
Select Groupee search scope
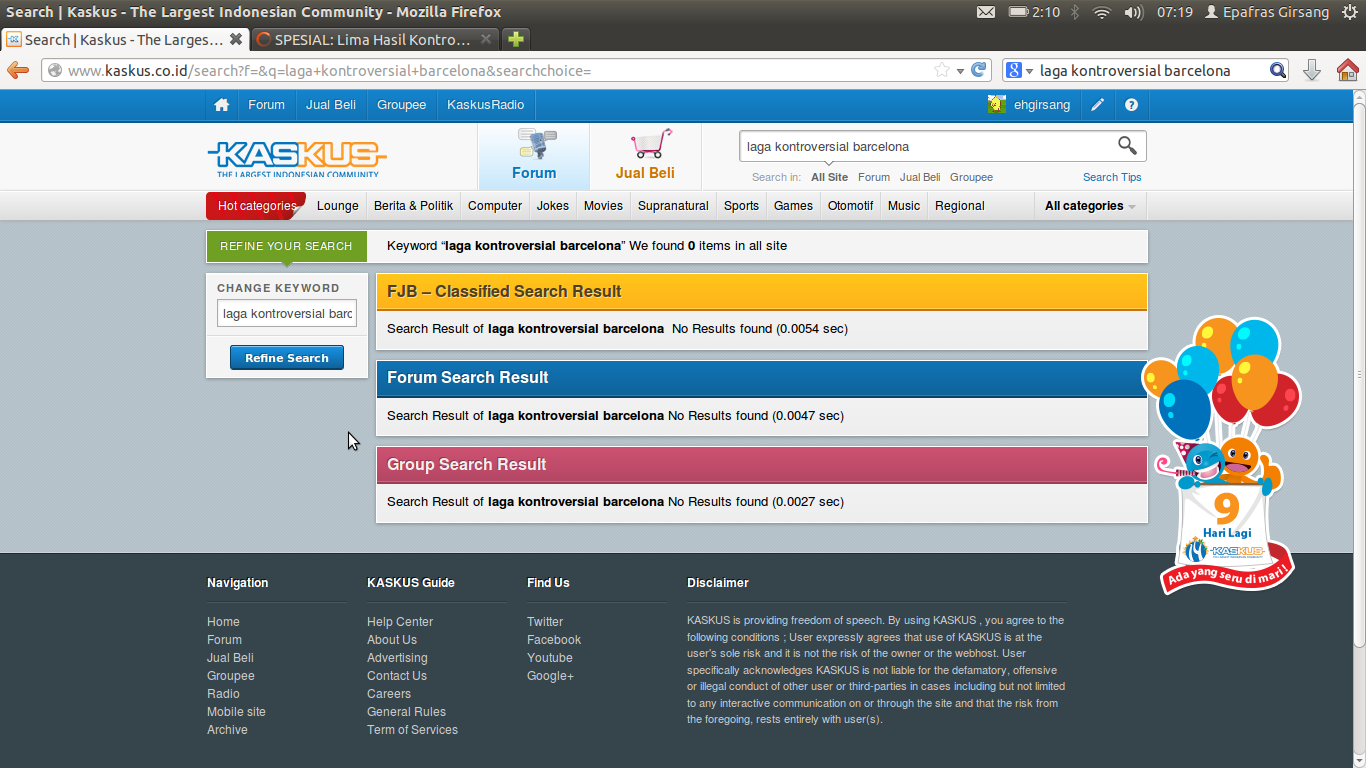[x=972, y=177]
